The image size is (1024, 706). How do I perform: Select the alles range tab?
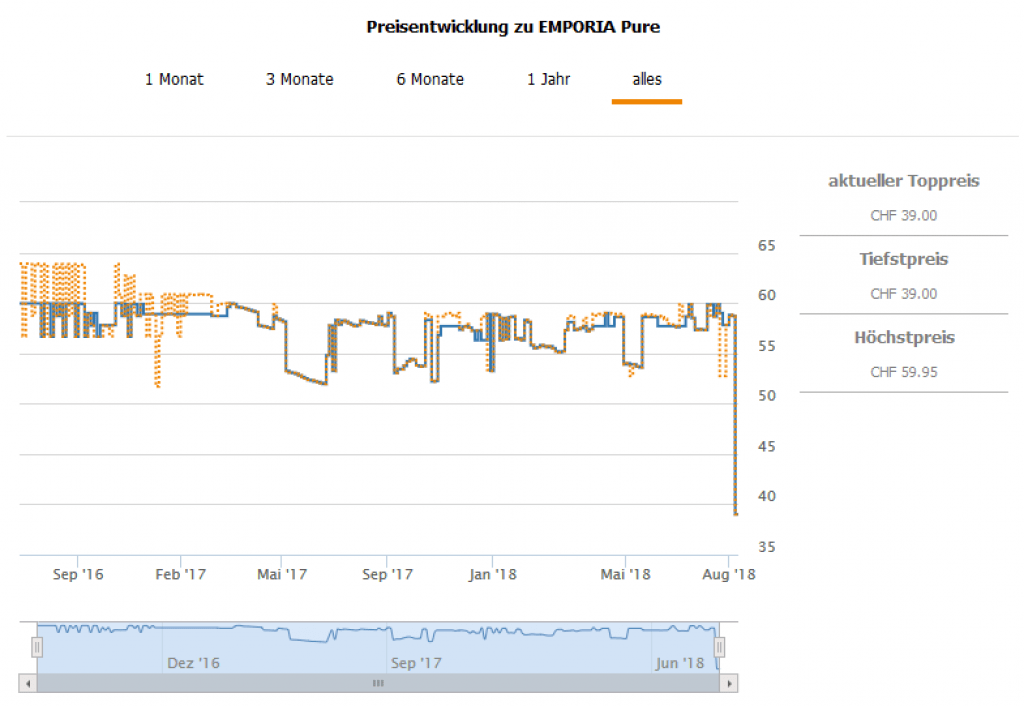point(647,79)
